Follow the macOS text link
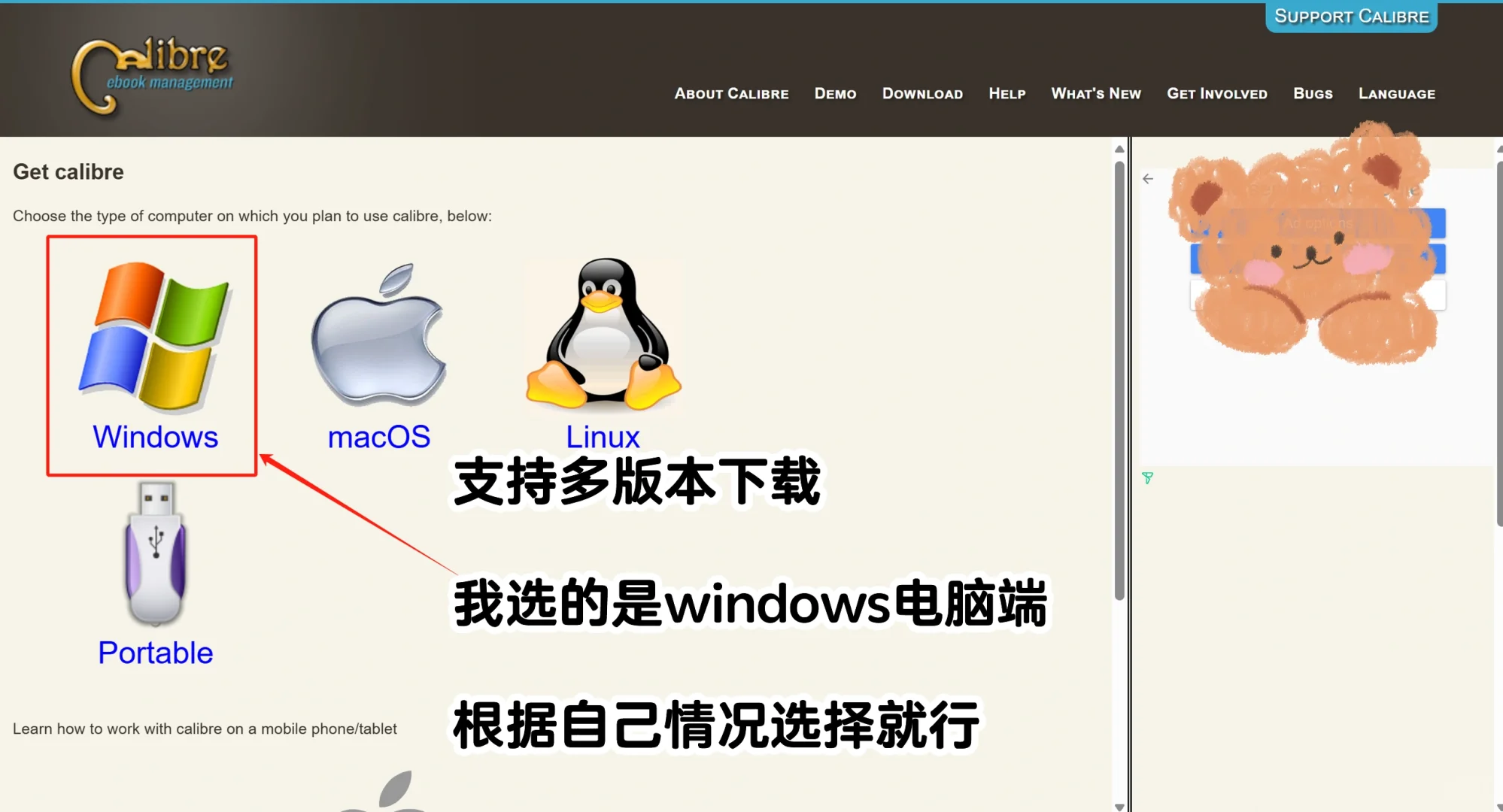 tap(379, 437)
